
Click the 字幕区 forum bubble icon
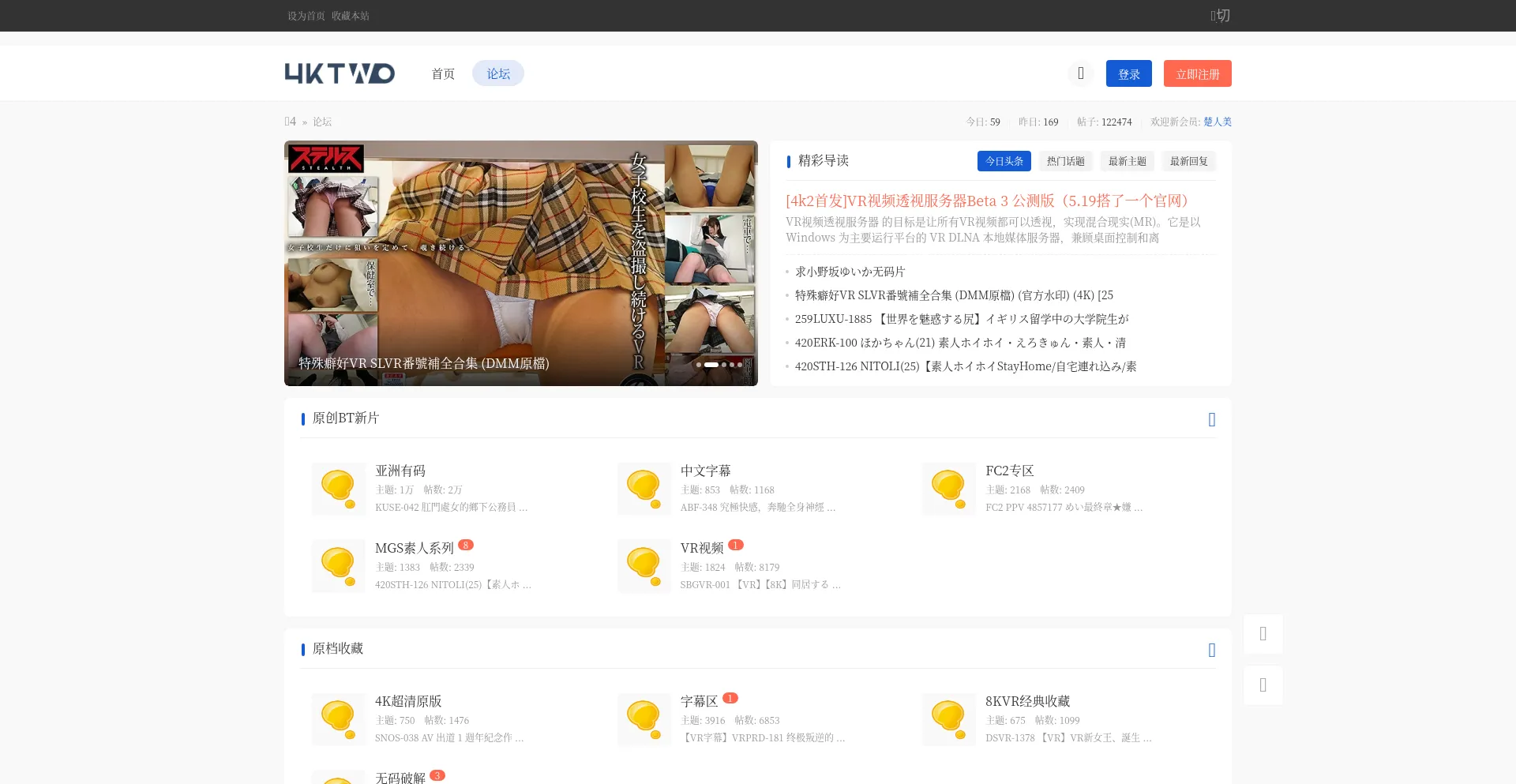point(644,719)
